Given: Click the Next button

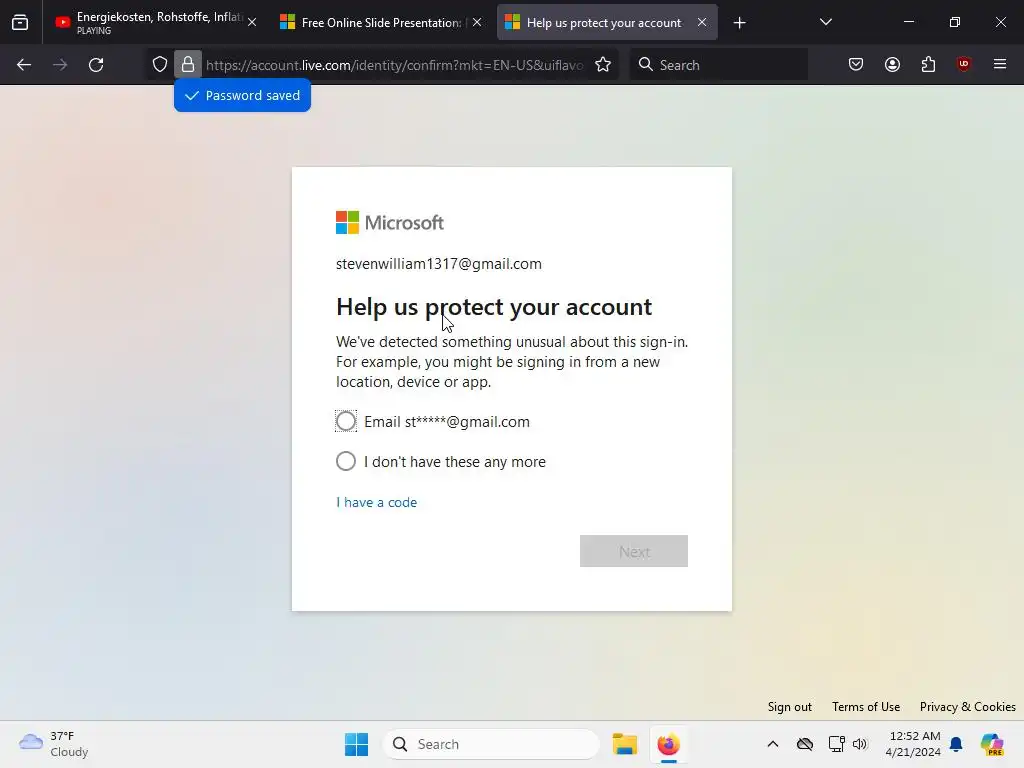Looking at the screenshot, I should click(633, 551).
